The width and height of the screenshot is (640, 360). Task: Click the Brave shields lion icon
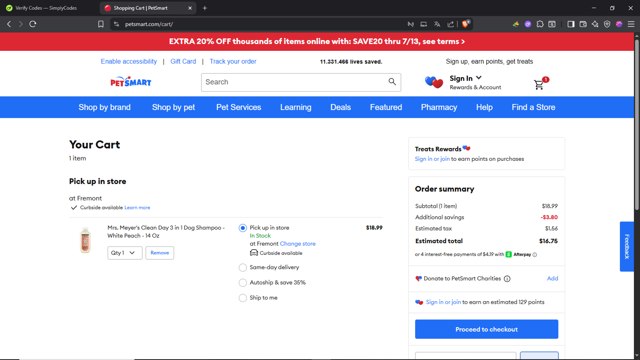(x=466, y=24)
